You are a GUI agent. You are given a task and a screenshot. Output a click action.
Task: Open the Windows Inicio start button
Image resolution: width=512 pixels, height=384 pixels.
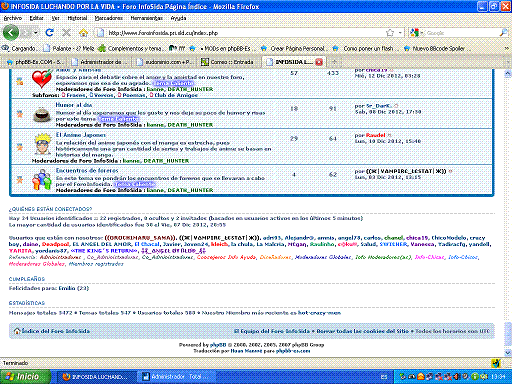25,377
